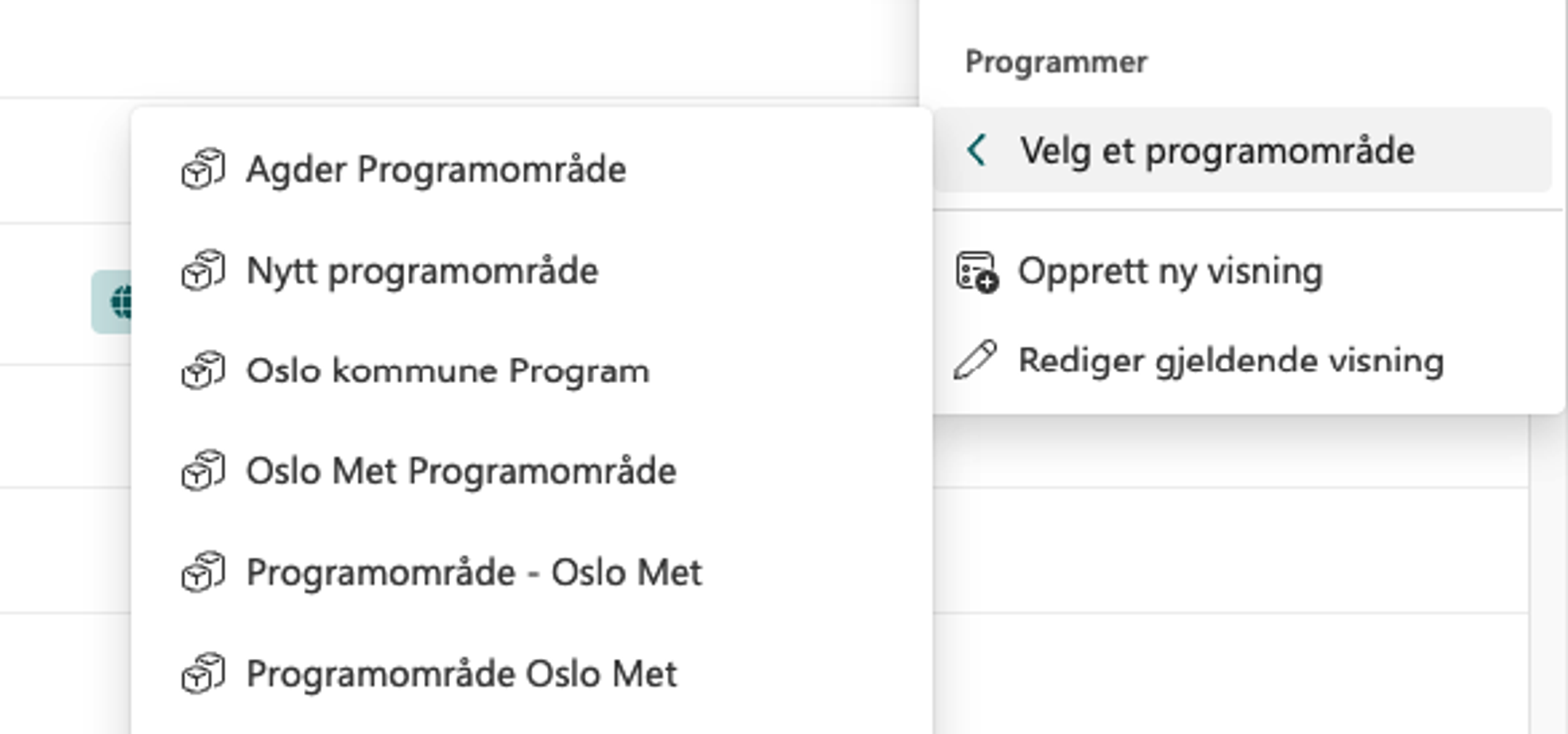The width and height of the screenshot is (1568, 734).
Task: Open the Velg et programområde submenu
Action: coord(1216,151)
